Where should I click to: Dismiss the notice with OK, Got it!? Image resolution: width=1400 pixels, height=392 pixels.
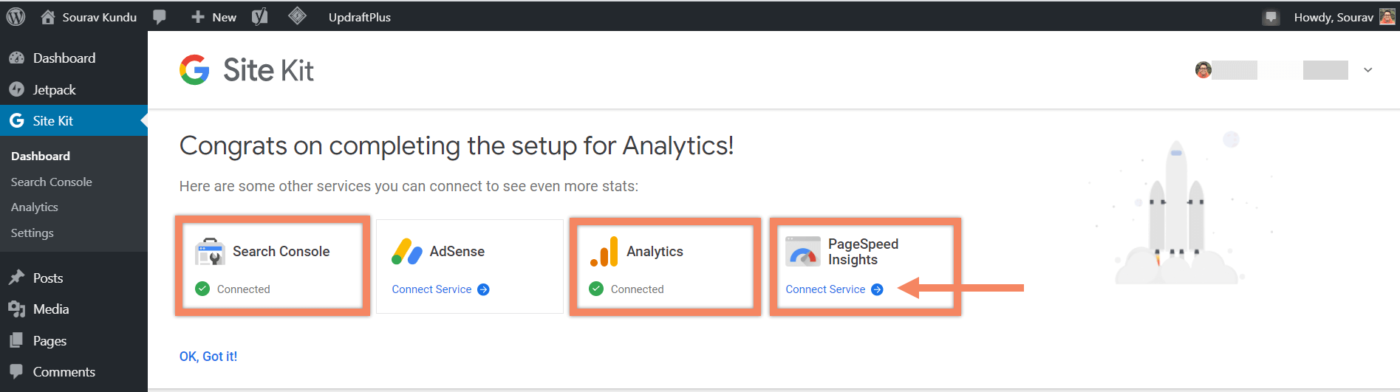click(208, 356)
